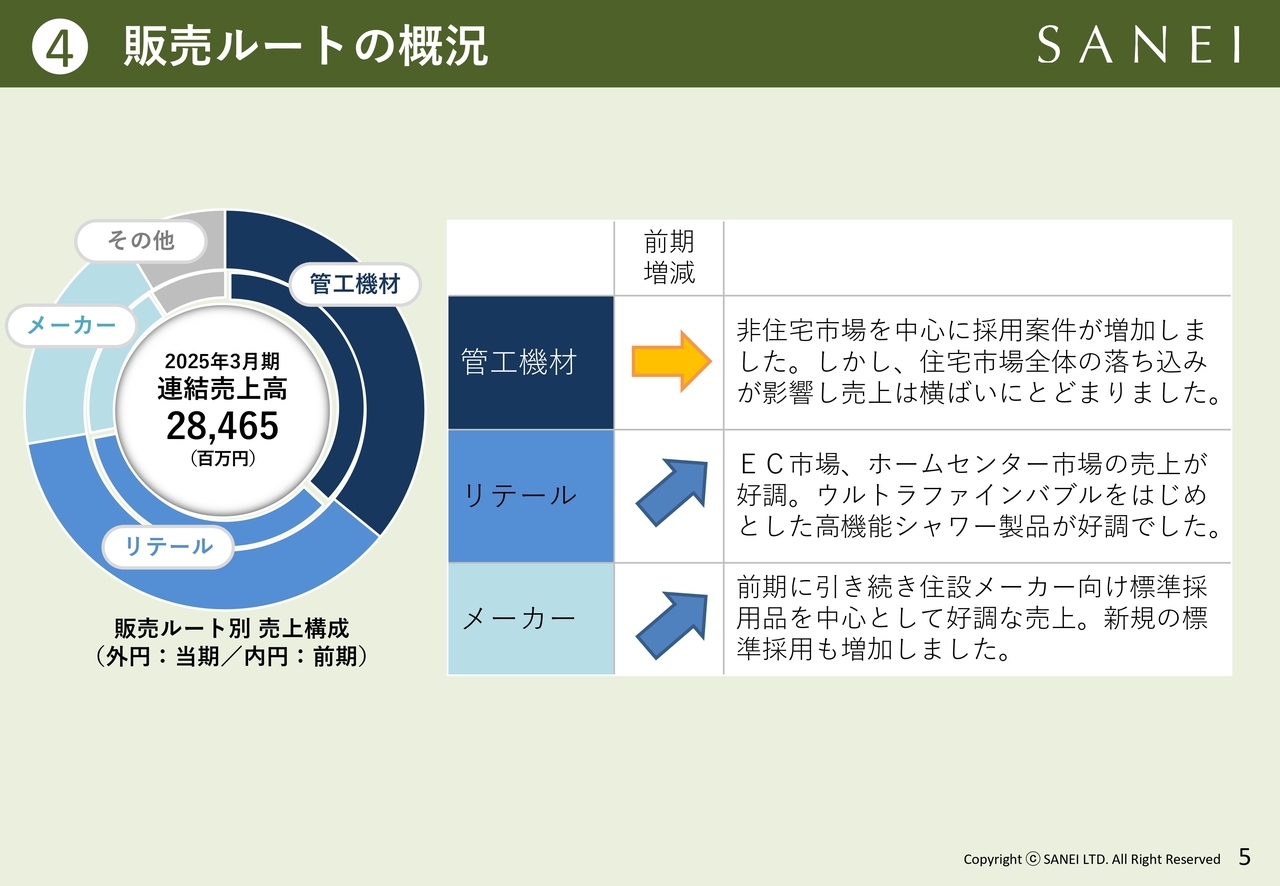This screenshot has height=886, width=1280.
Task: Click the その他 chart label
Action: (x=140, y=241)
